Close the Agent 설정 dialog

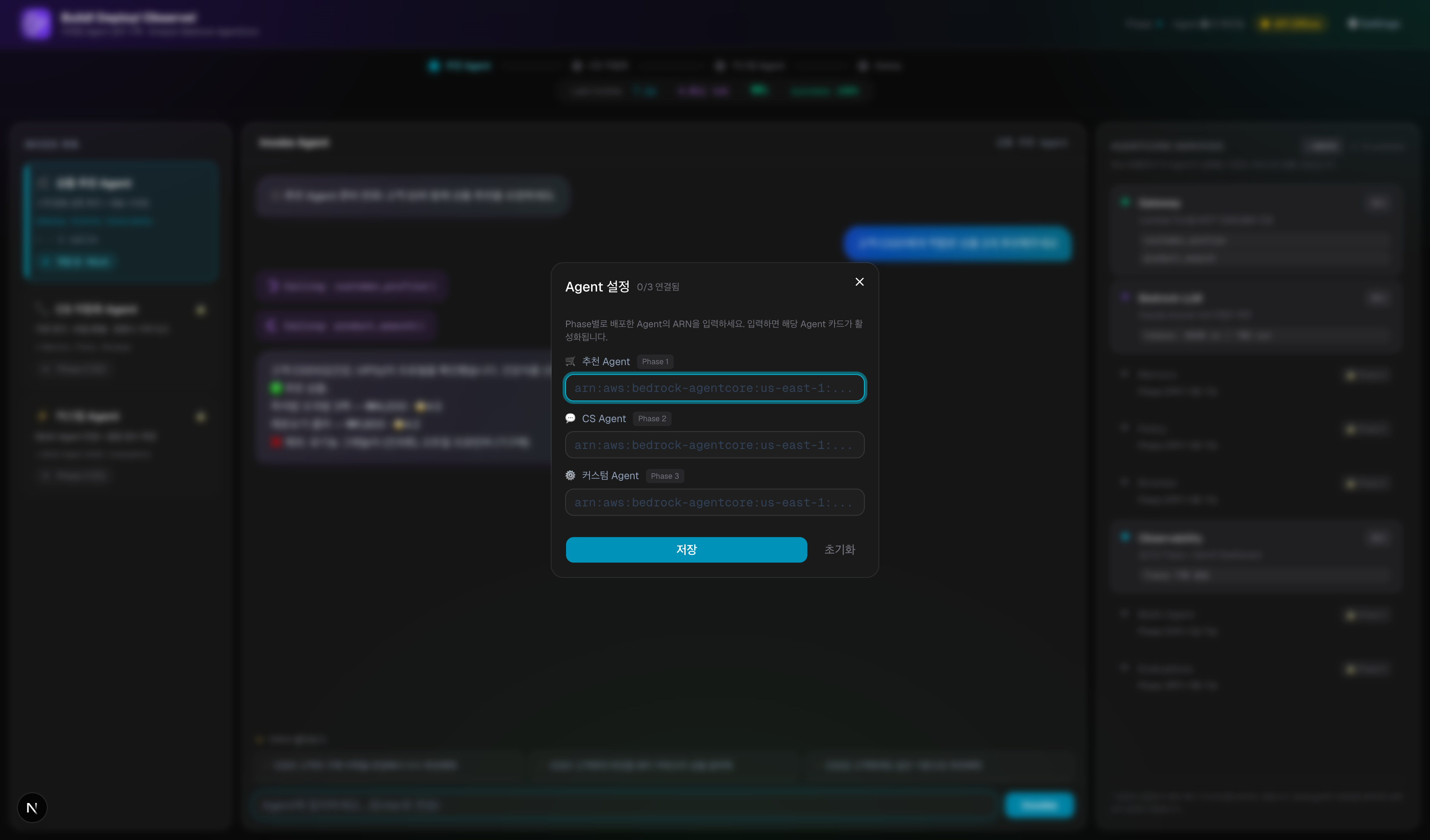(859, 282)
